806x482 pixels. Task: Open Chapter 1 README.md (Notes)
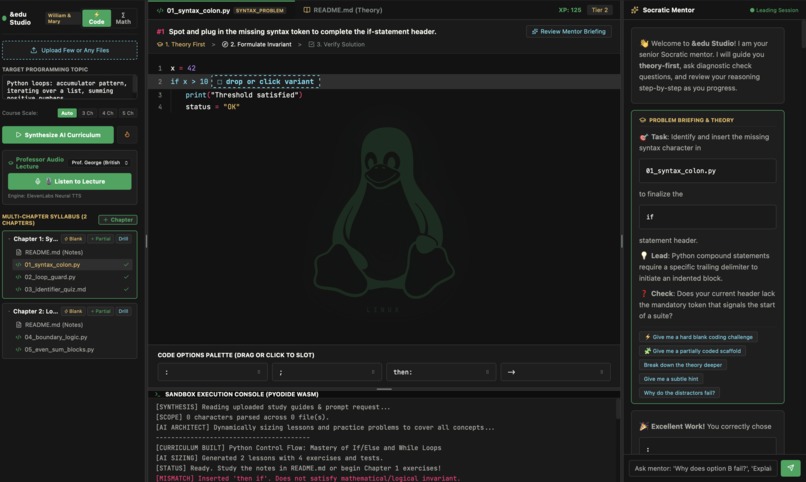[x=53, y=252]
